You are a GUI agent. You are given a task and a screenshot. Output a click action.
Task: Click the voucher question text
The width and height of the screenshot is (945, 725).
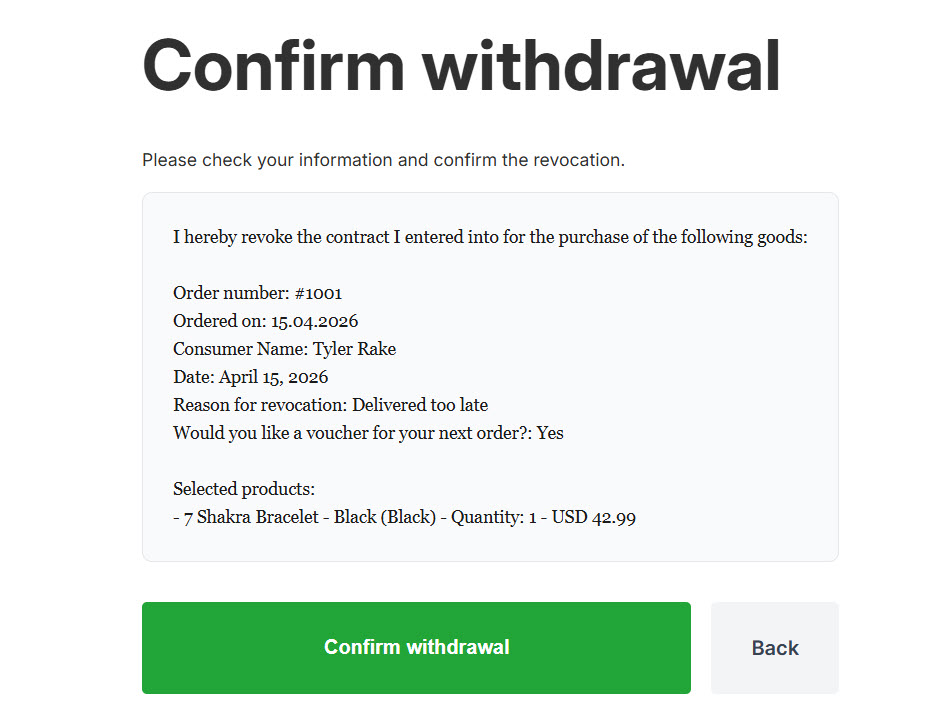tap(352, 433)
